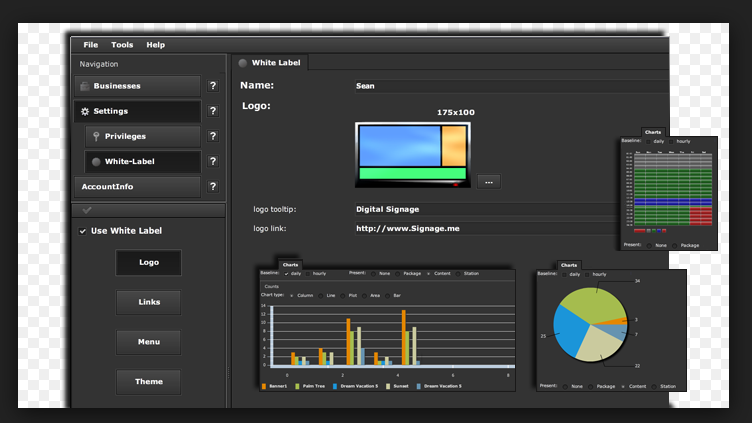Toggle hourly checkbox in pie chart panel
This screenshot has width=752, height=423.
point(587,275)
